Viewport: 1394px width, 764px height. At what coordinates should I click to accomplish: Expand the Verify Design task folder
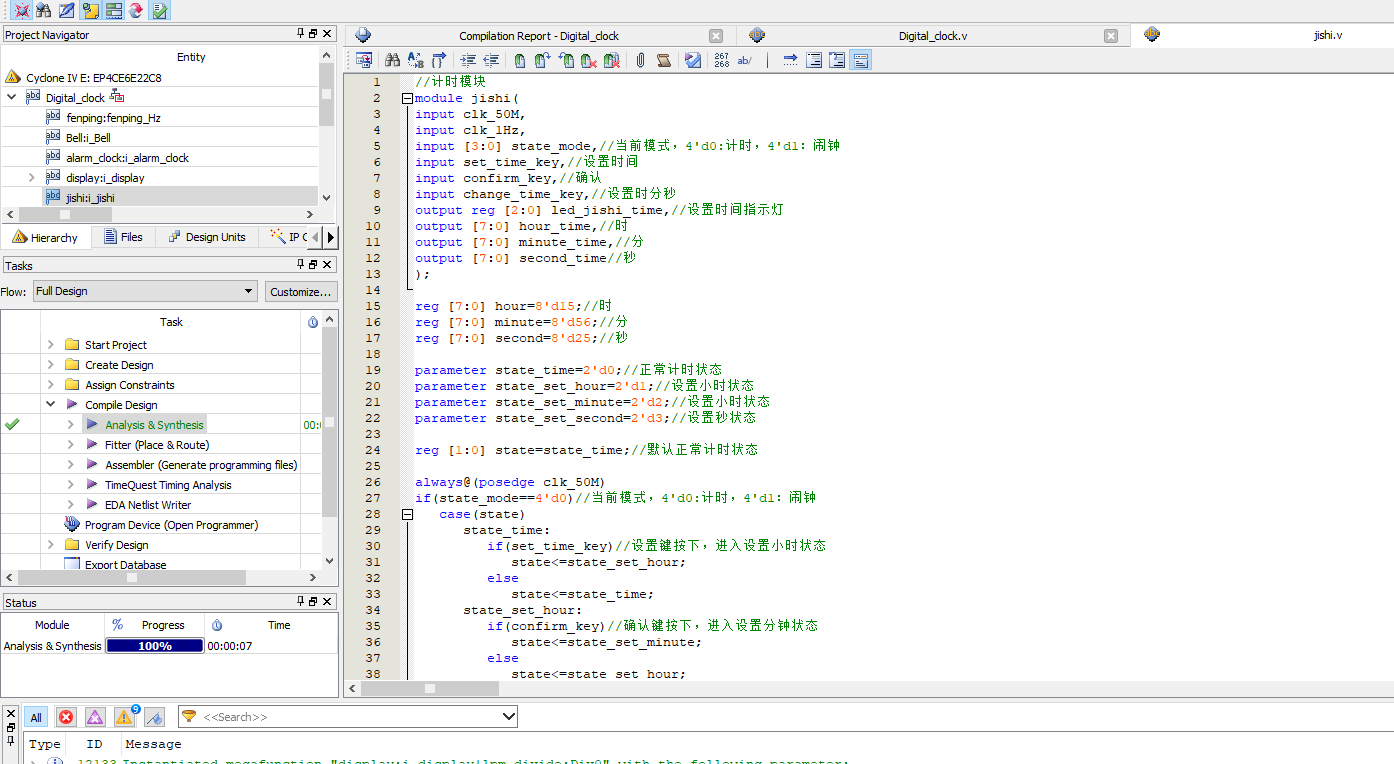[x=51, y=544]
